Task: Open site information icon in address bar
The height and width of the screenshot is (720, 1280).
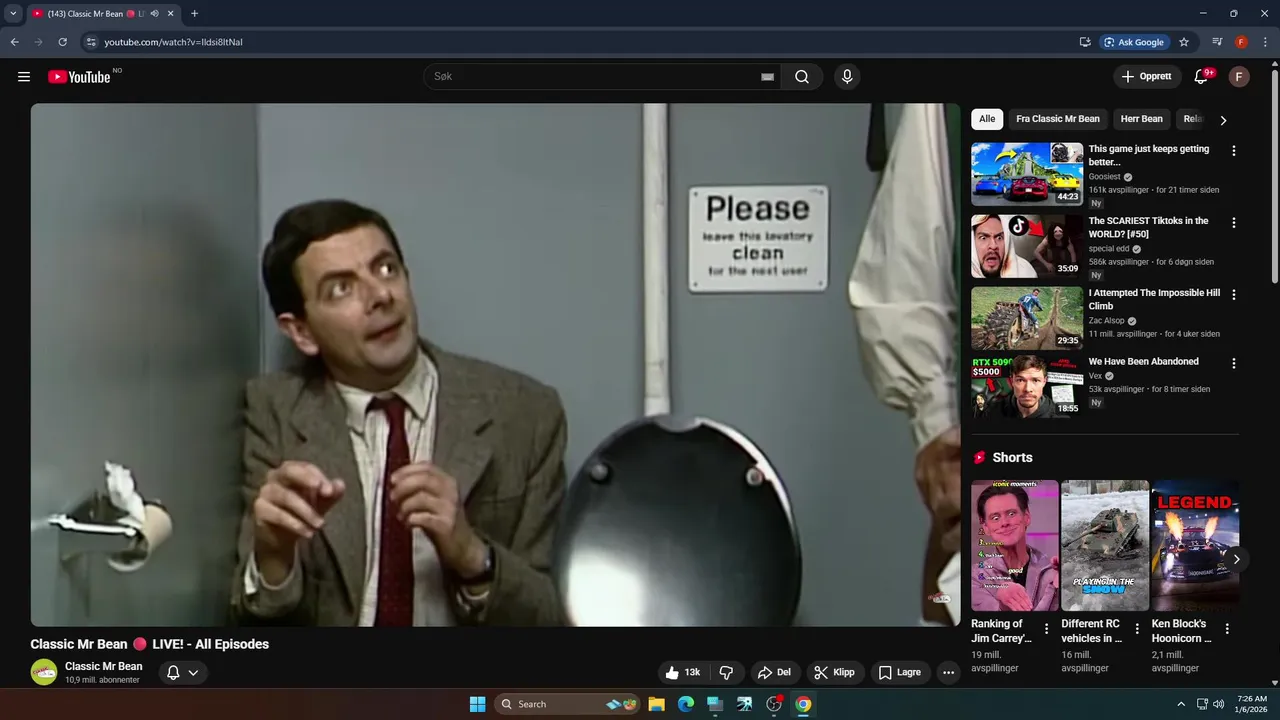Action: point(91,42)
